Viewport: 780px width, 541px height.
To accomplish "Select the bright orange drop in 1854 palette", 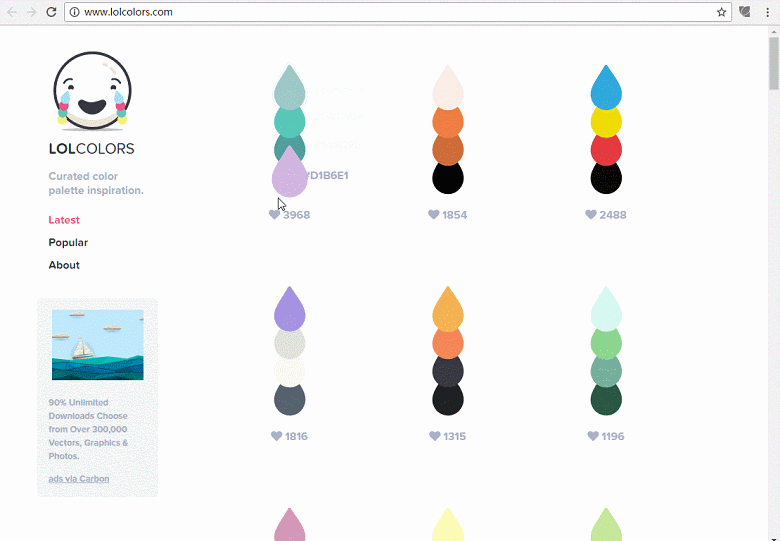I will pyautogui.click(x=448, y=123).
